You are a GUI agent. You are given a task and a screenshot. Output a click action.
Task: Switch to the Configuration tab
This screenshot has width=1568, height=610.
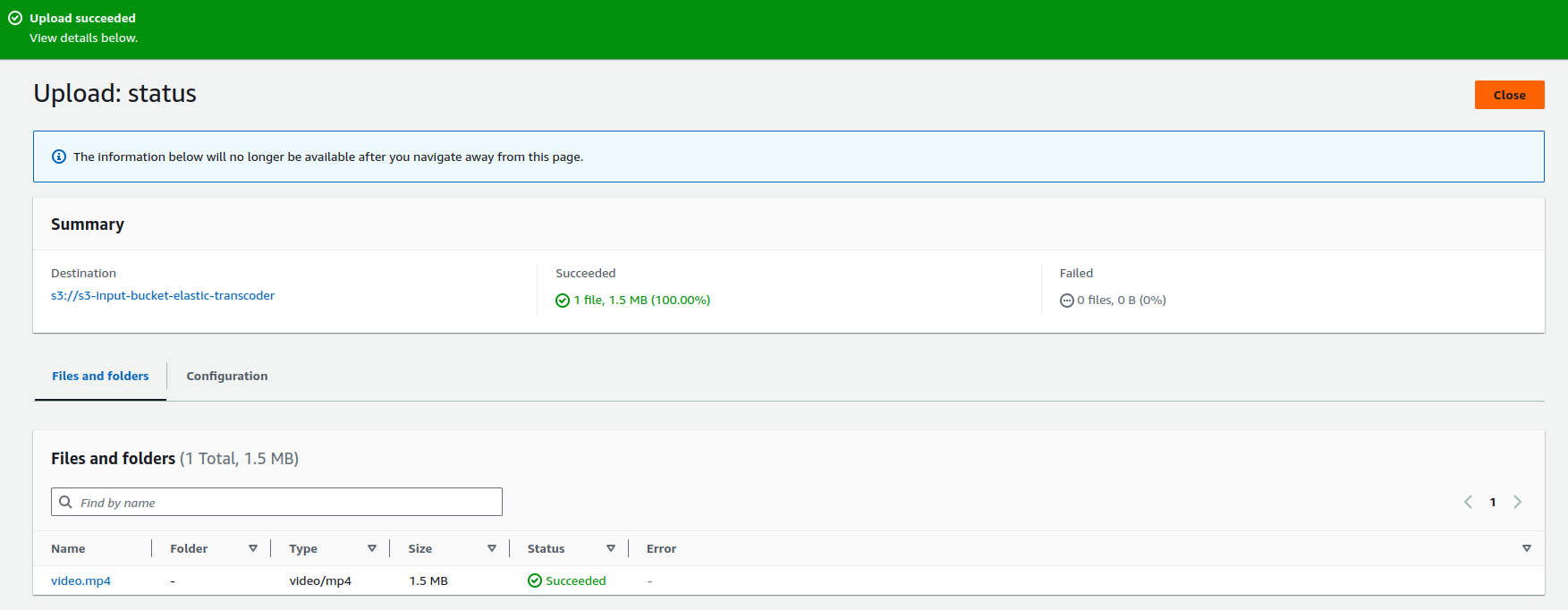(x=227, y=376)
